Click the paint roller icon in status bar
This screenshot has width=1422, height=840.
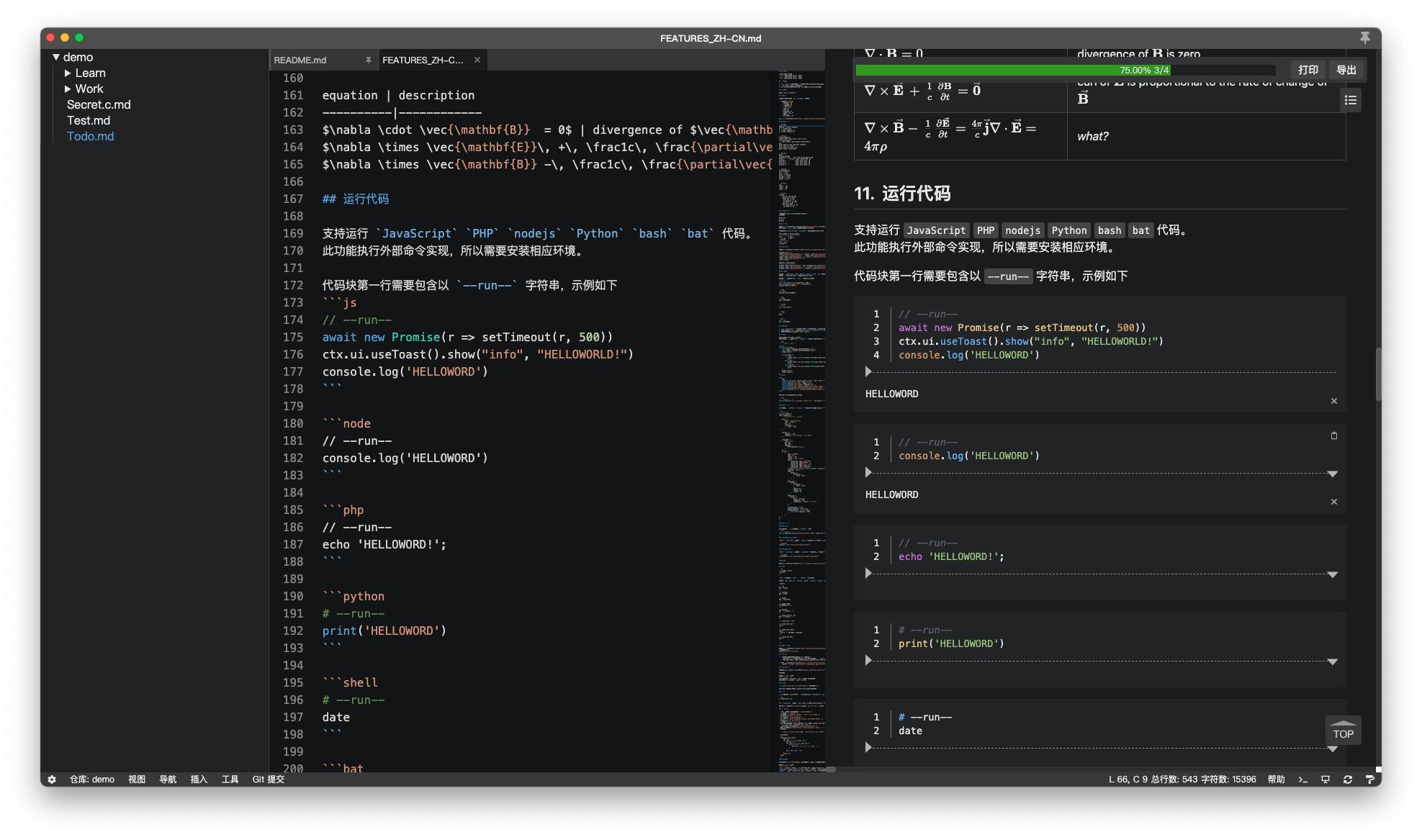click(1369, 780)
